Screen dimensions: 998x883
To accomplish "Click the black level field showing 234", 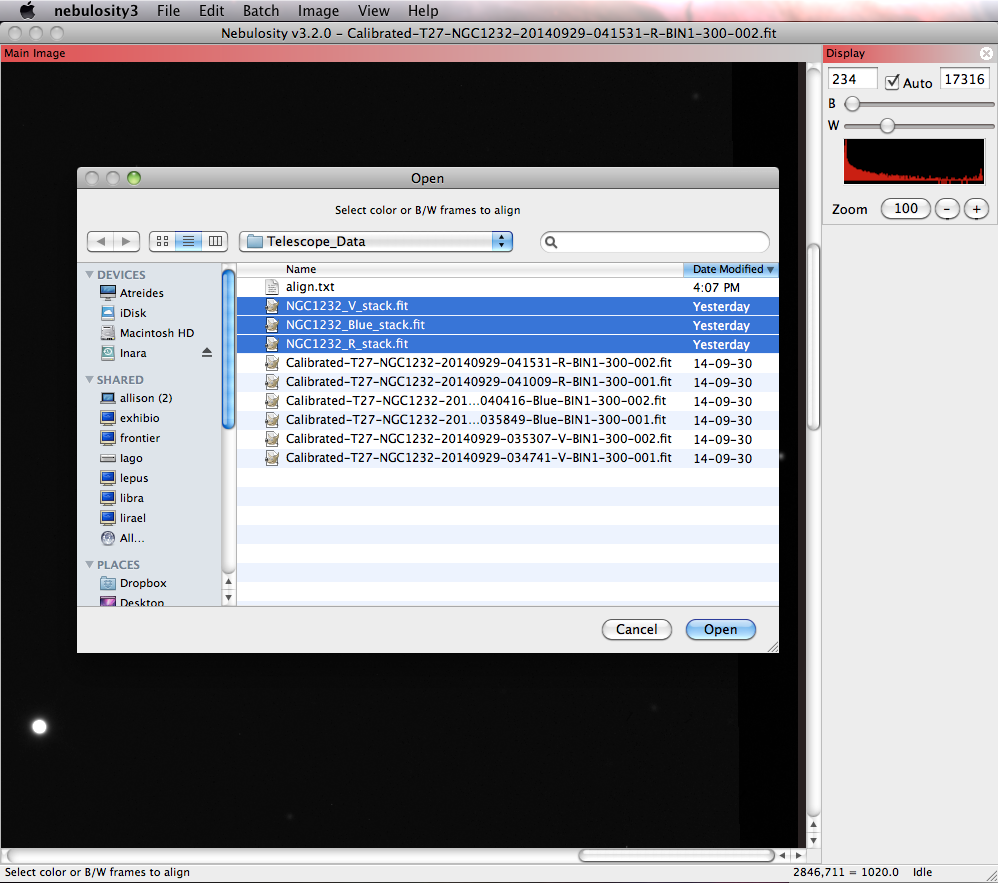I will [853, 80].
